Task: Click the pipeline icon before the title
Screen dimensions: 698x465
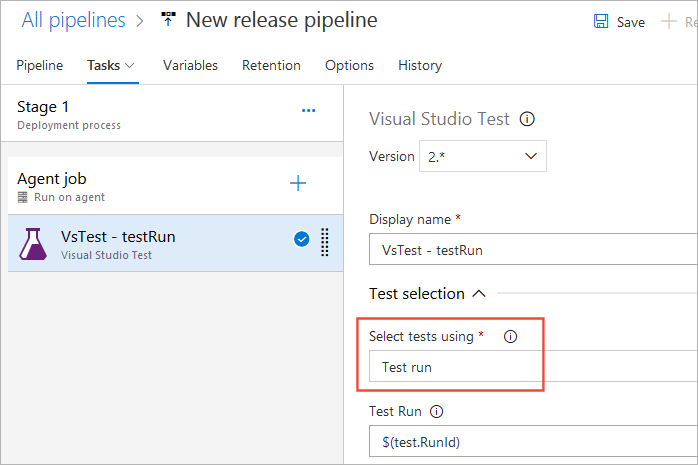Action: (168, 20)
